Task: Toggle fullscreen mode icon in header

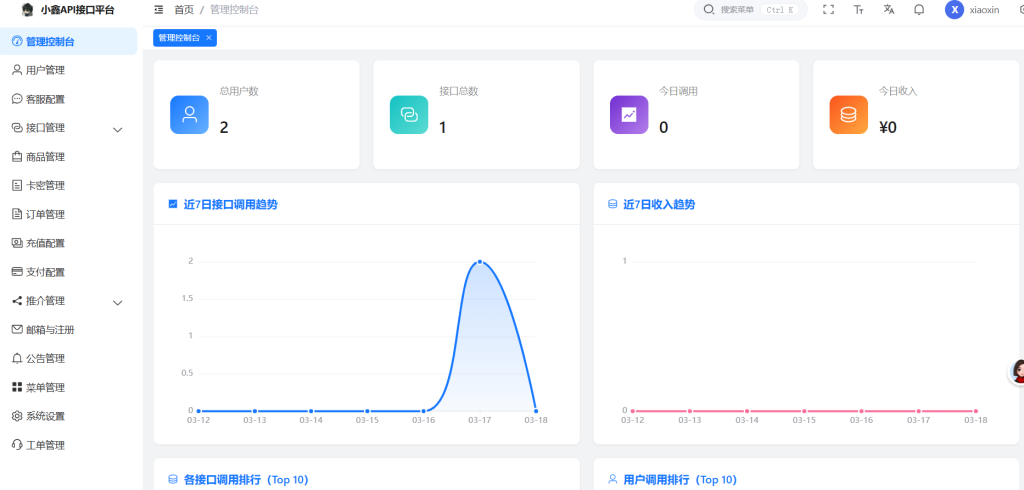Action: coord(828,9)
